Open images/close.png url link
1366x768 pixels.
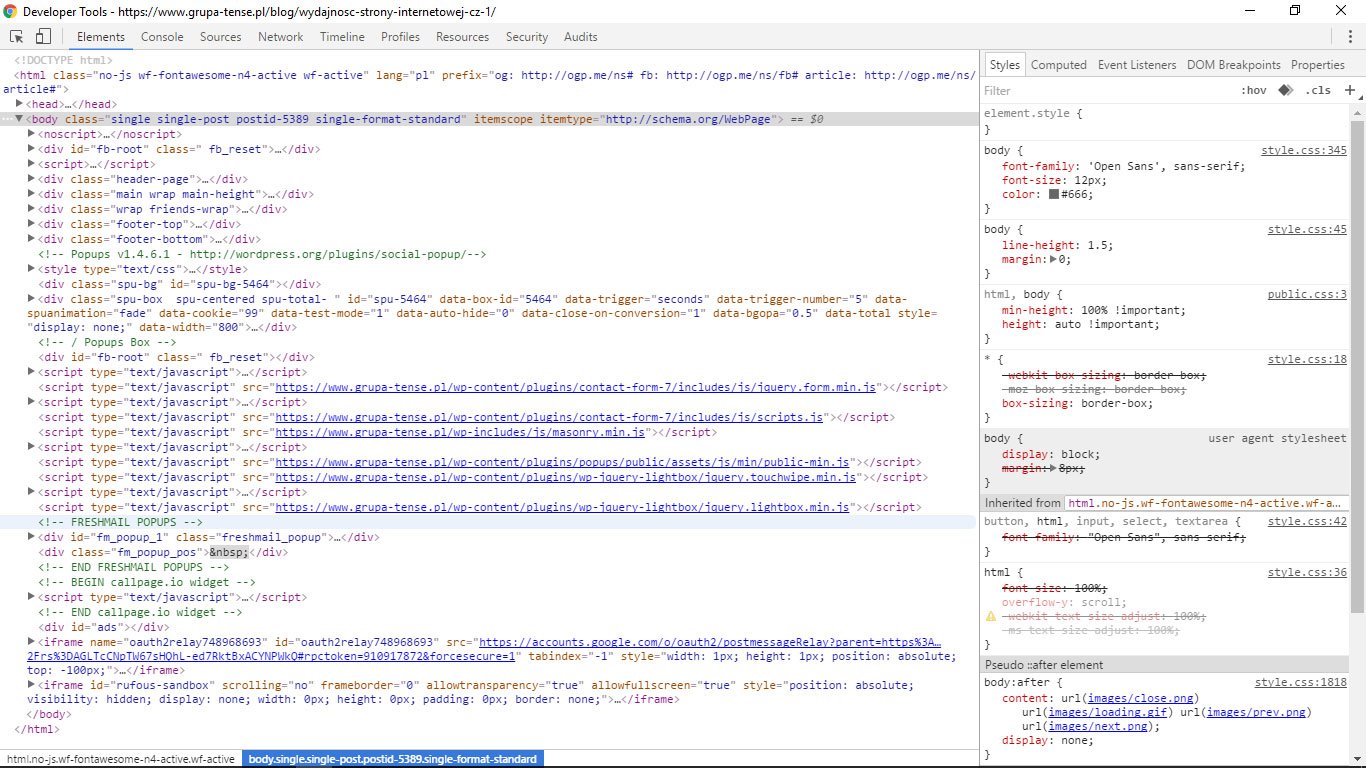click(1142, 698)
